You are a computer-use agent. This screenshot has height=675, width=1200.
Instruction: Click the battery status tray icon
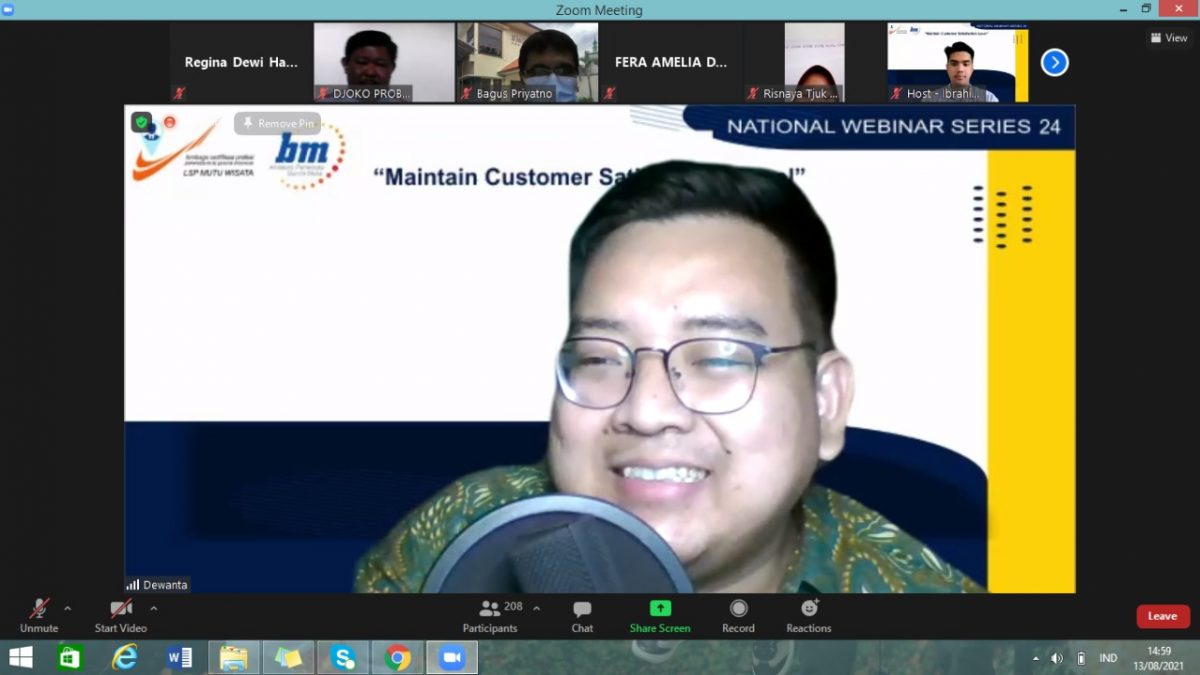1081,658
